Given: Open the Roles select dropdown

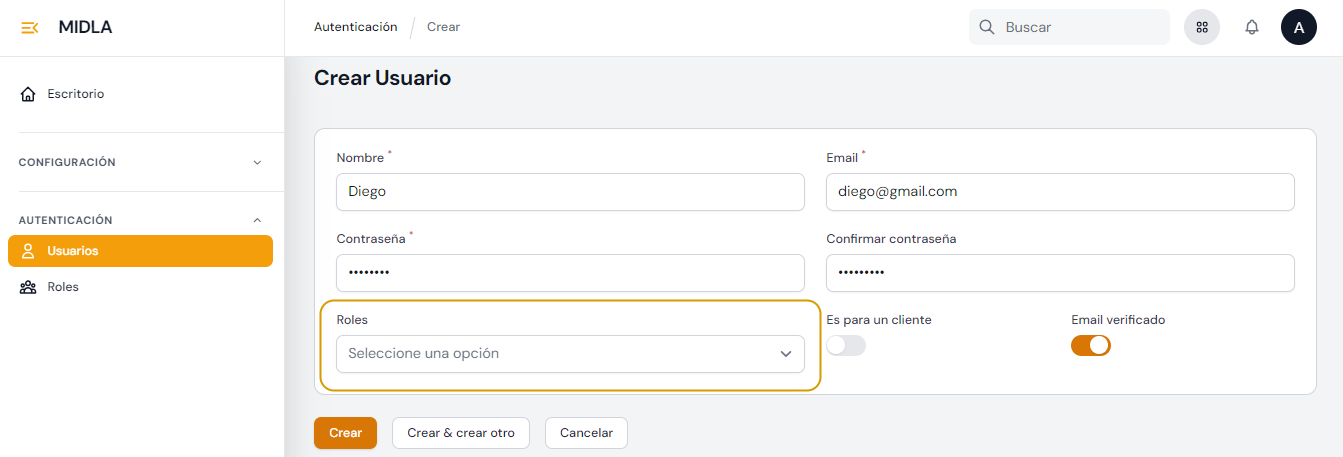Looking at the screenshot, I should pos(570,354).
